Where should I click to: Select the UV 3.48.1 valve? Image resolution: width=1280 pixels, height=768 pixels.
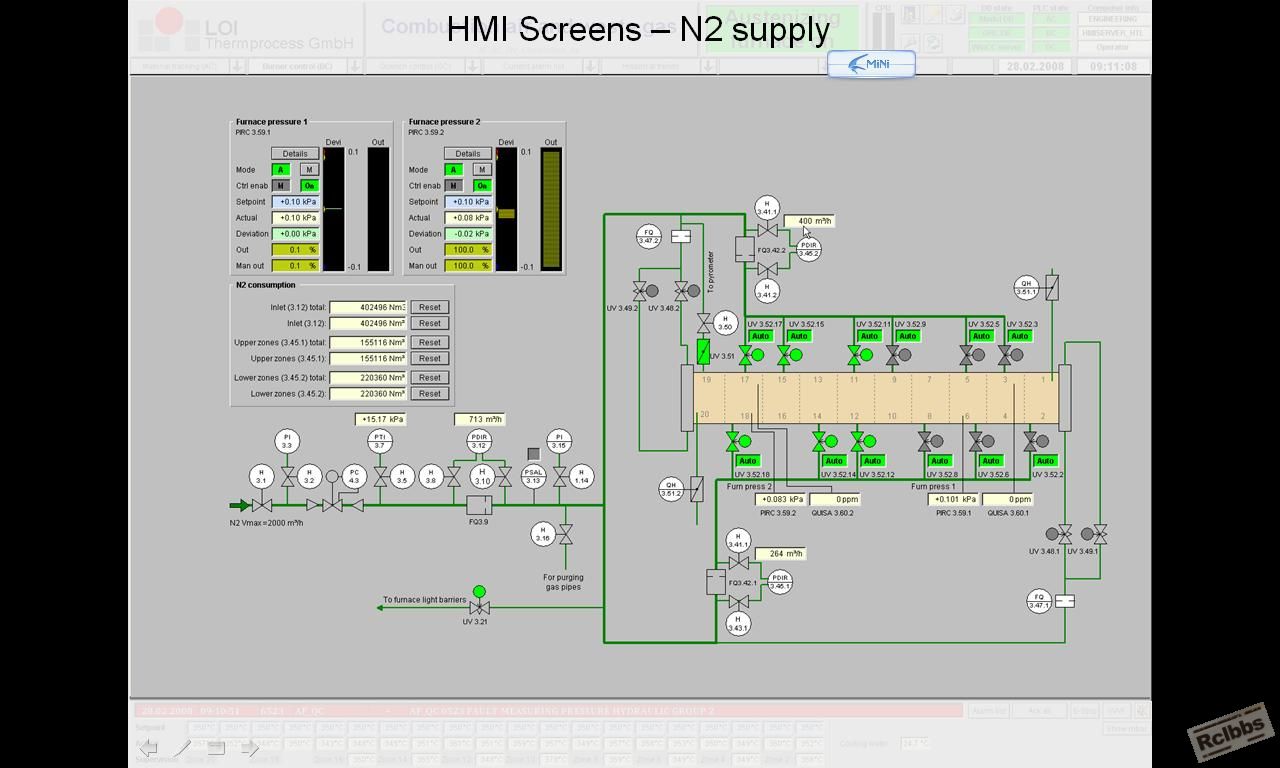pyautogui.click(x=1059, y=535)
